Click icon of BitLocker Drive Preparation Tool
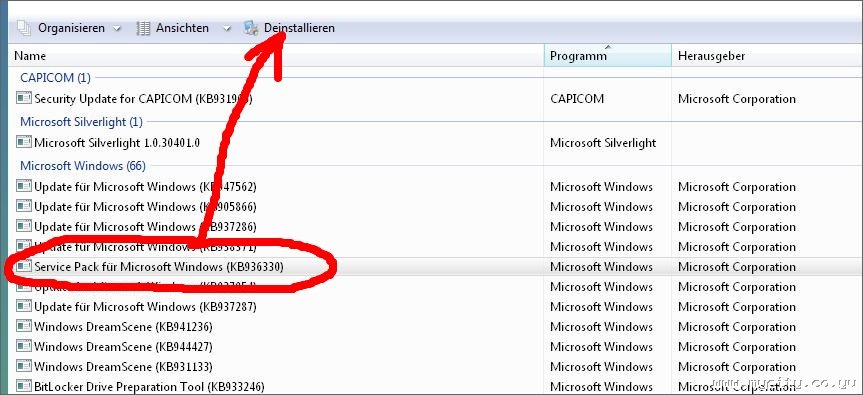Viewport: 863px width, 395px height. click(x=24, y=386)
